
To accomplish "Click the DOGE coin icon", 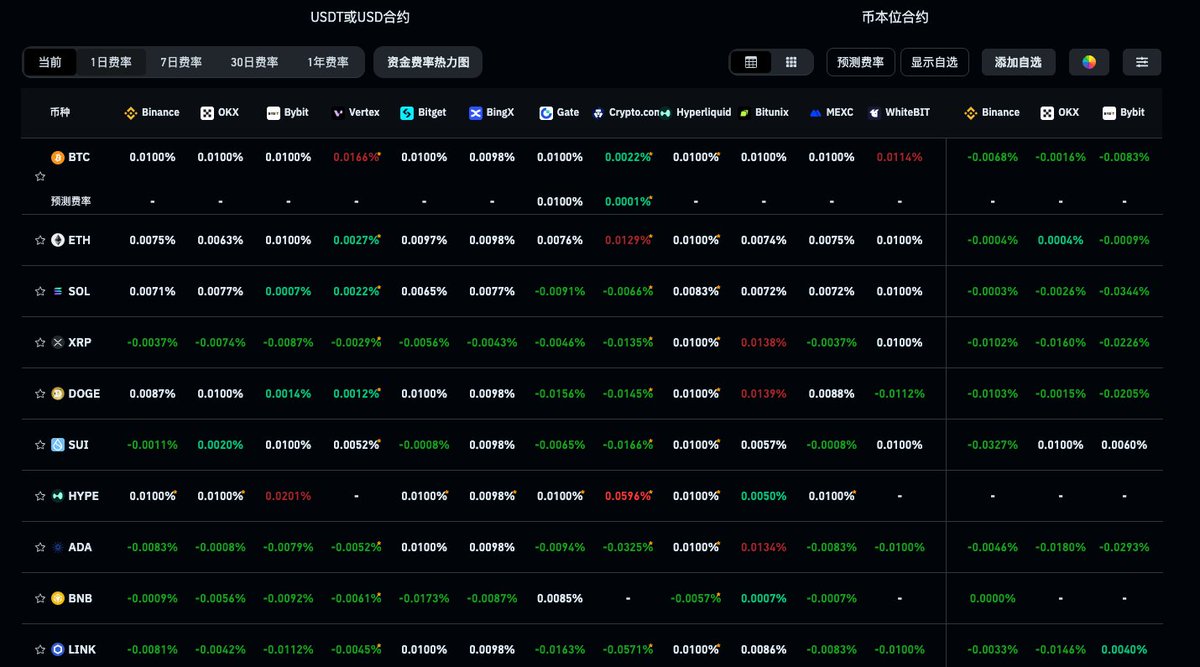I will point(58,393).
